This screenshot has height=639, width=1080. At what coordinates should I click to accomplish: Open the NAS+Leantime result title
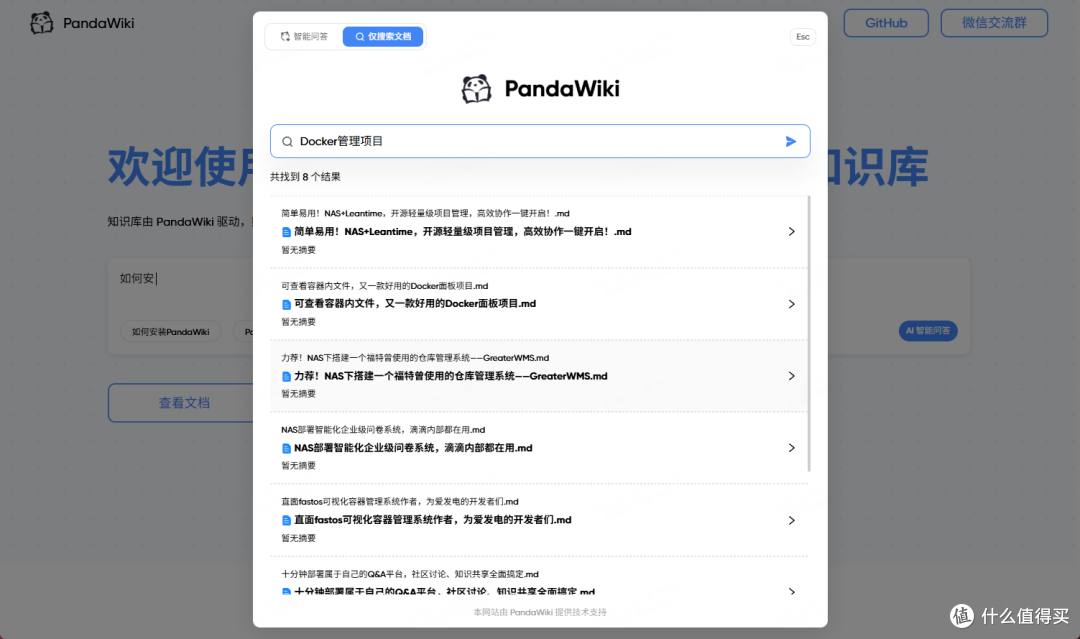click(462, 232)
